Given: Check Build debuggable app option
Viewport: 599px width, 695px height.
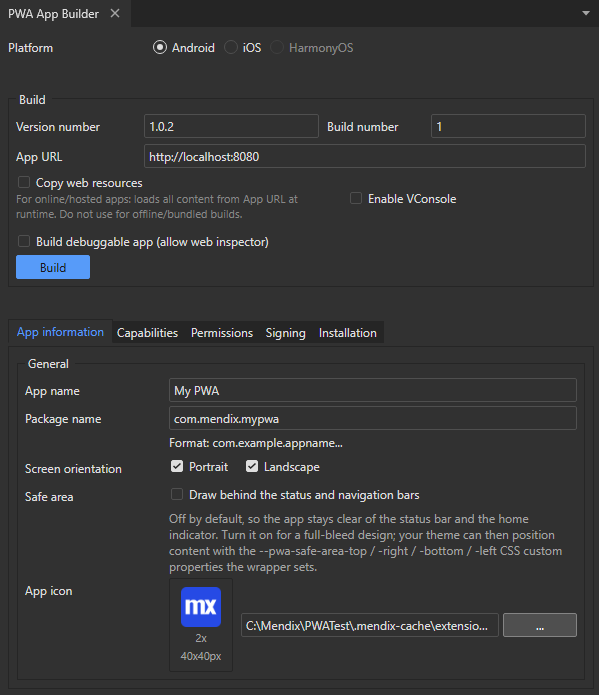Looking at the screenshot, I should click(x=24, y=241).
